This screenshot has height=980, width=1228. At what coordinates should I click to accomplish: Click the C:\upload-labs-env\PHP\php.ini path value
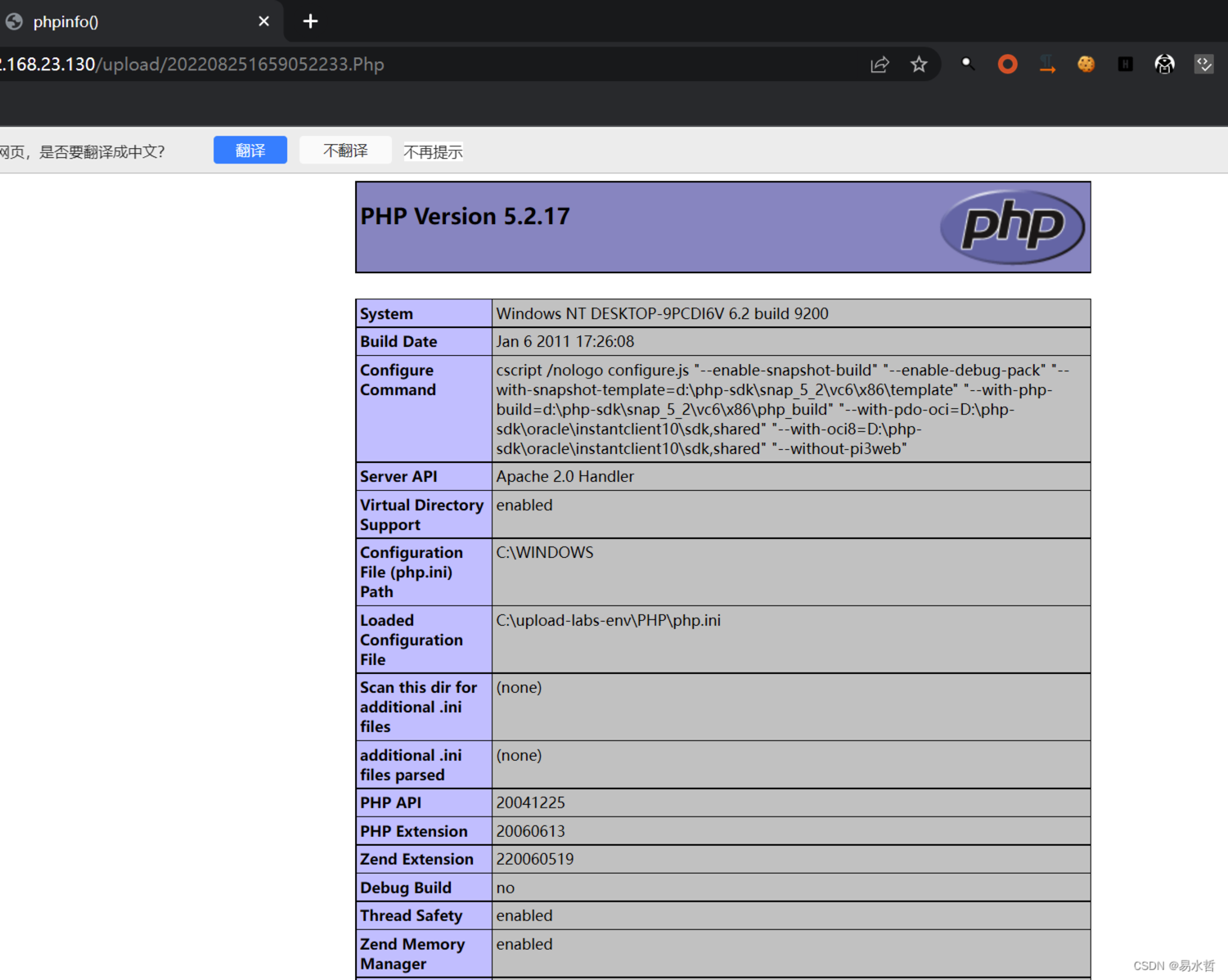click(608, 621)
